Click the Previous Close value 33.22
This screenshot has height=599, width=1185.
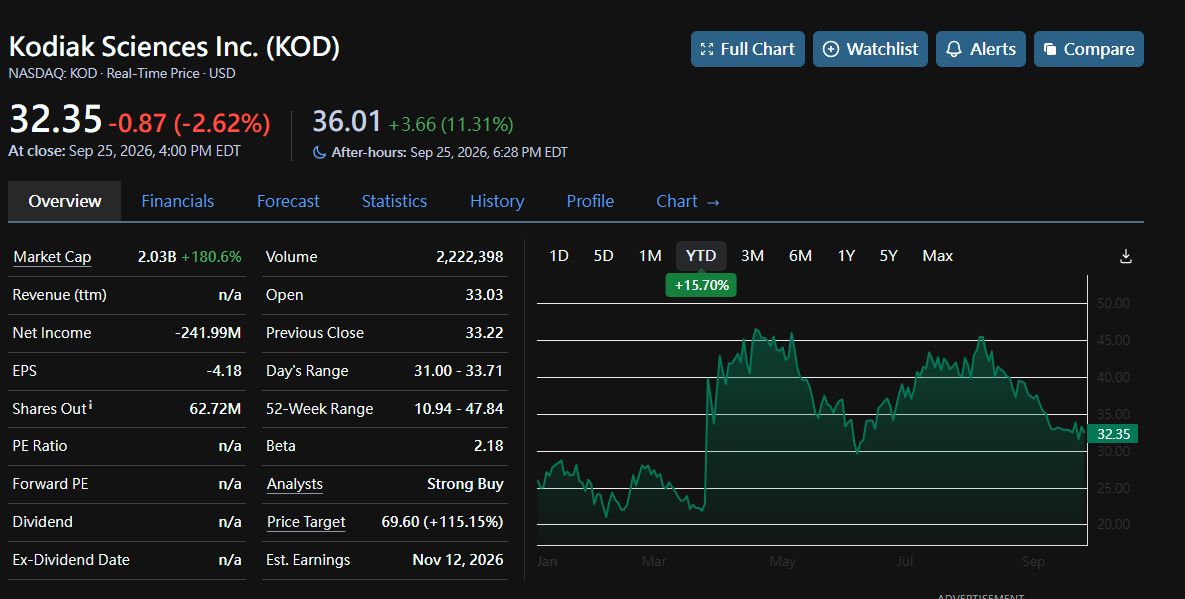point(484,332)
